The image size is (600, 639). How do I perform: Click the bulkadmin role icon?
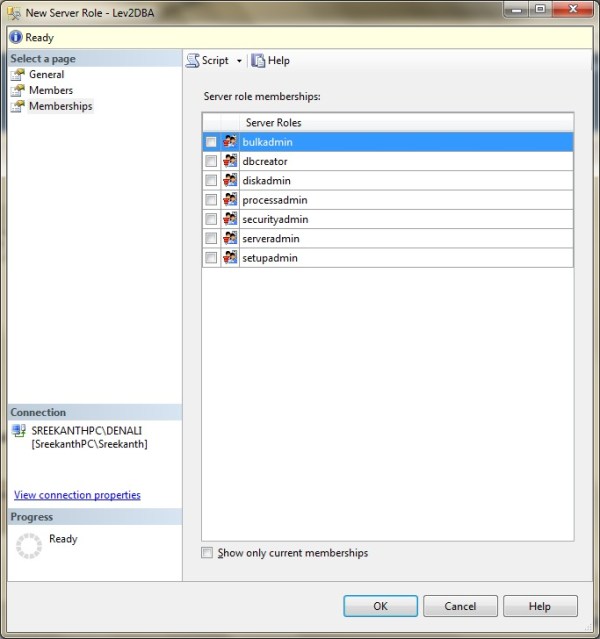[x=230, y=143]
